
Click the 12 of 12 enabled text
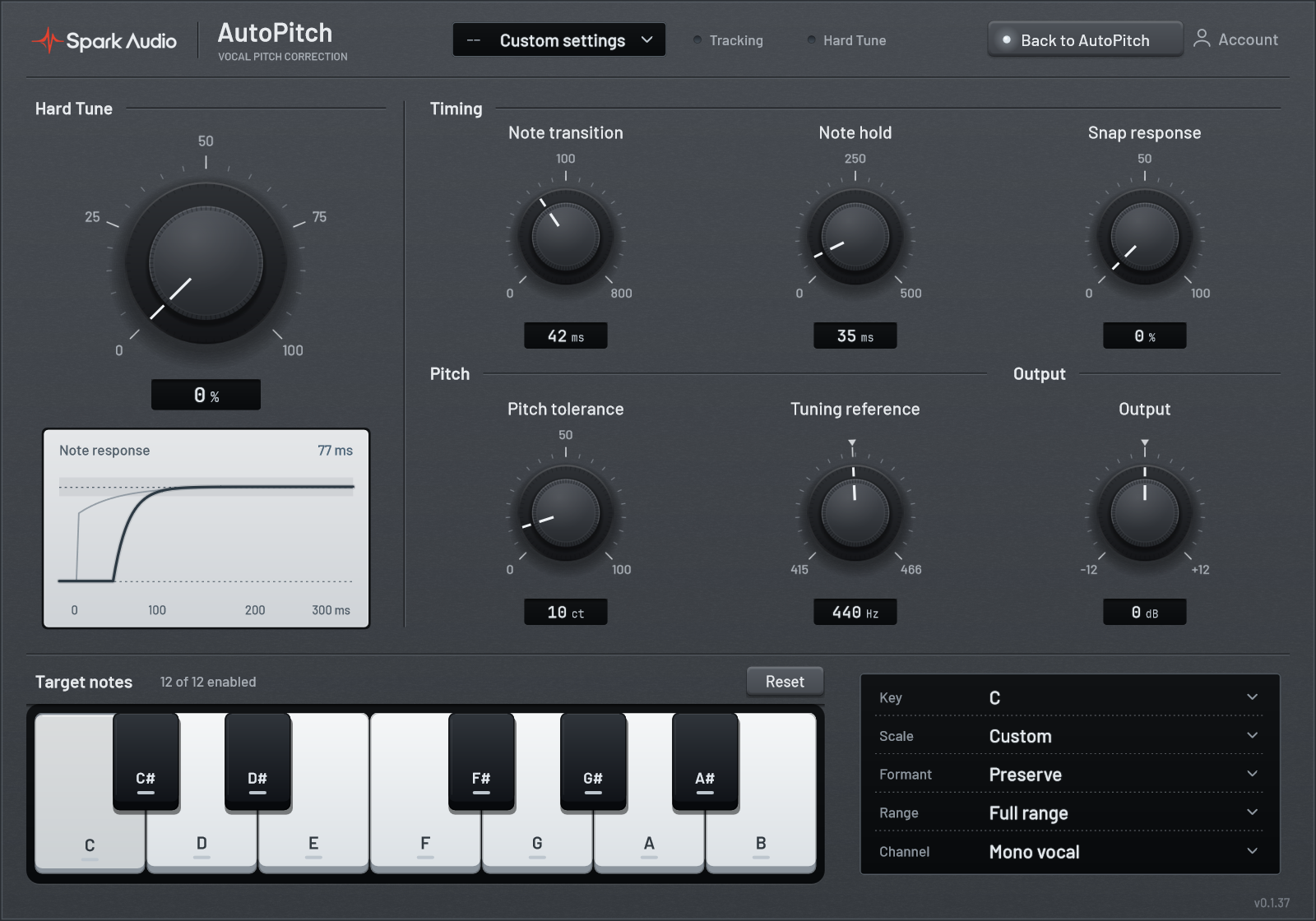point(208,682)
